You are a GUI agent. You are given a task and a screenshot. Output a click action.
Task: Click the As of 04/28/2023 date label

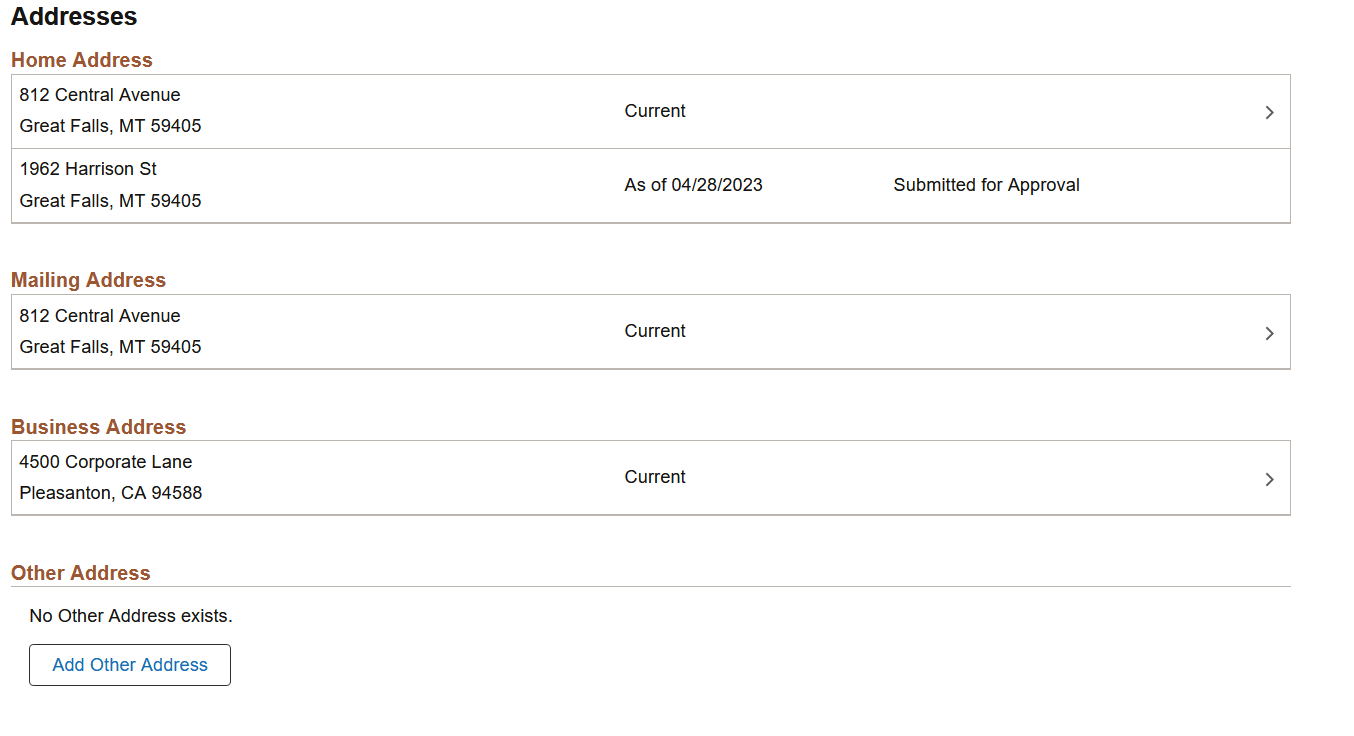pos(693,185)
